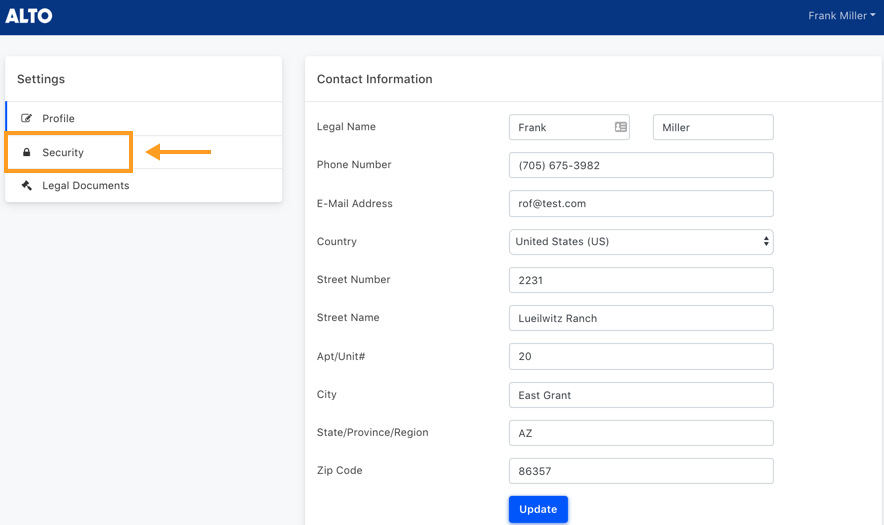Click the E-Mail Address label
This screenshot has width=884, height=525.
point(355,204)
